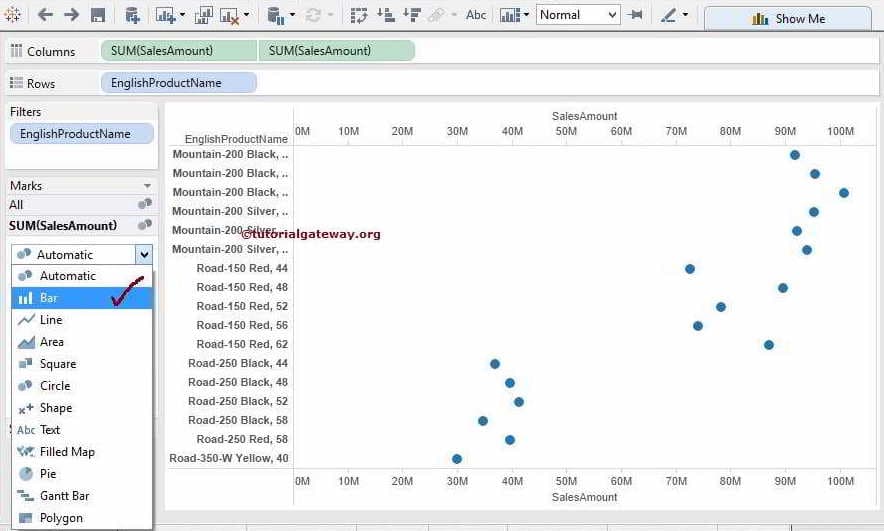Screen dimensions: 884x531
Task: Choose Shape mark type
Action: [x=82, y=408]
